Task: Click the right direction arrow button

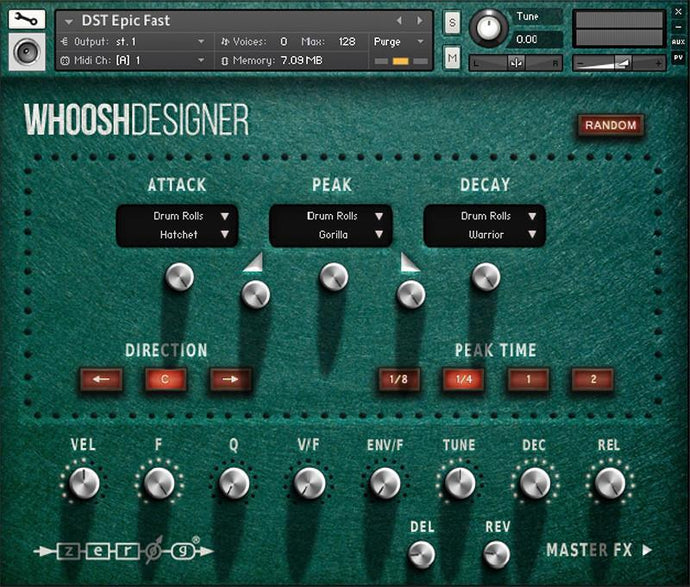Action: tap(230, 380)
